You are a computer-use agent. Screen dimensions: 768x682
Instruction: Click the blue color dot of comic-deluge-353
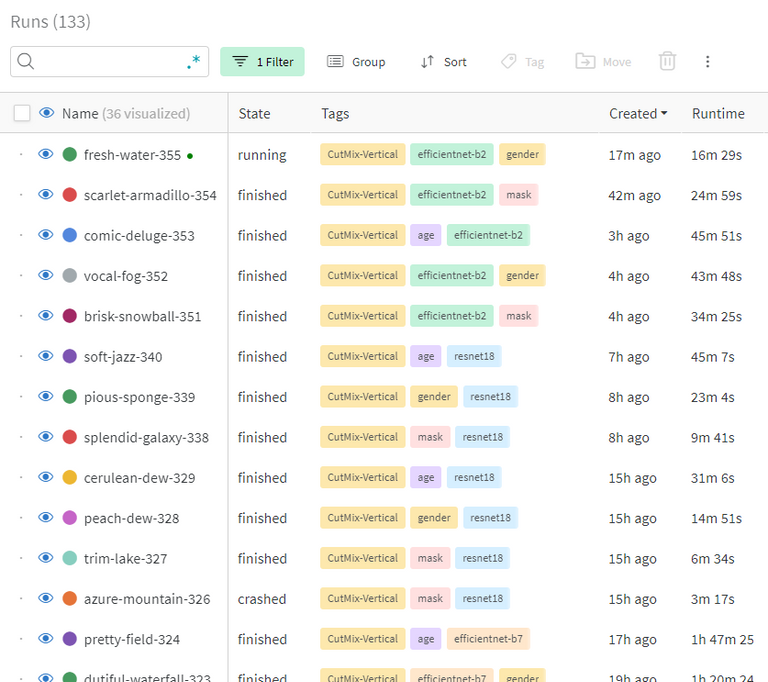click(x=70, y=235)
